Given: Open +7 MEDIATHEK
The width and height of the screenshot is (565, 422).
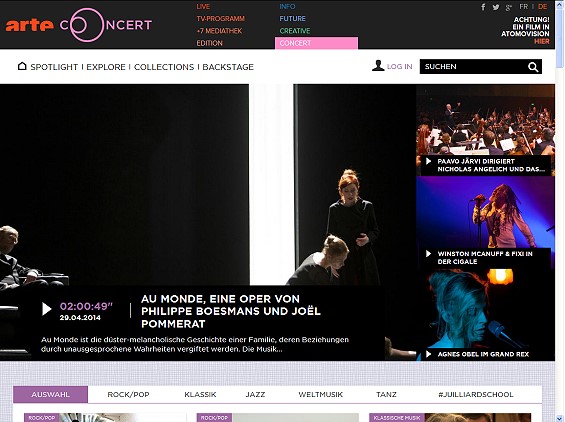Looking at the screenshot, I should pos(219,31).
